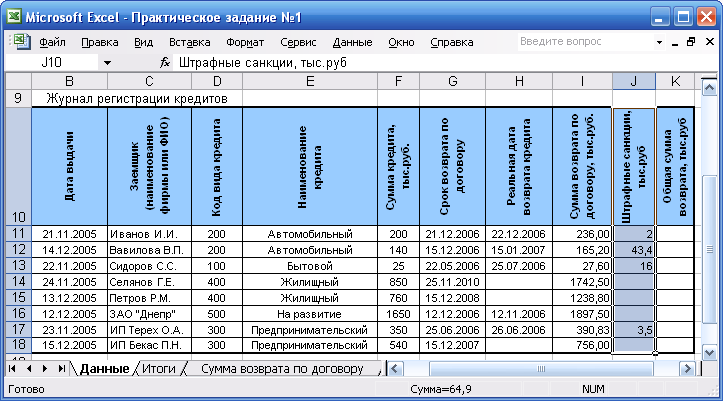Screen dimensions: 723x401
Task: Select the cell 'Петров Р.М.'
Action: point(149,298)
